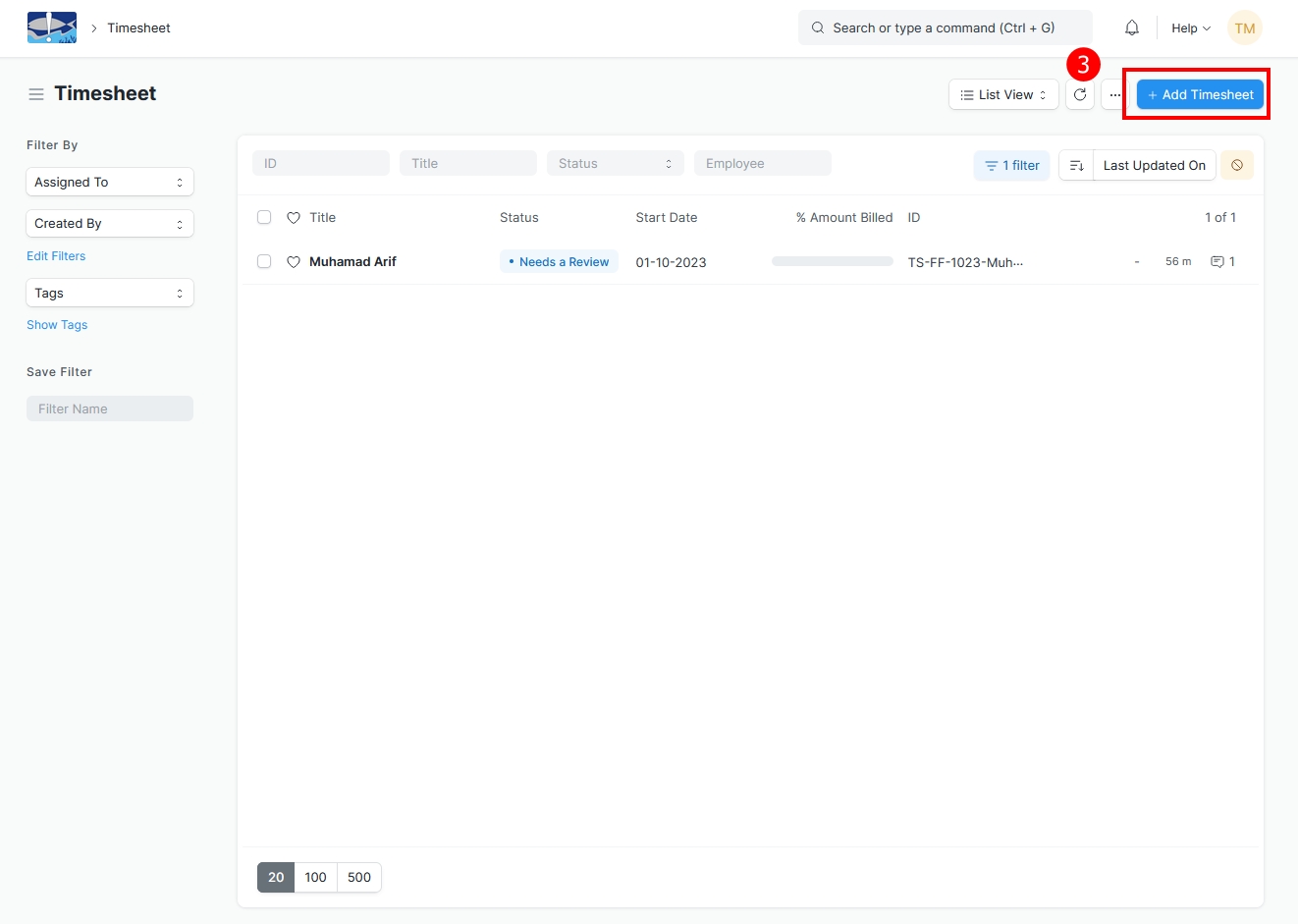Select all rows with header checkbox
The height and width of the screenshot is (924, 1298).
click(264, 218)
